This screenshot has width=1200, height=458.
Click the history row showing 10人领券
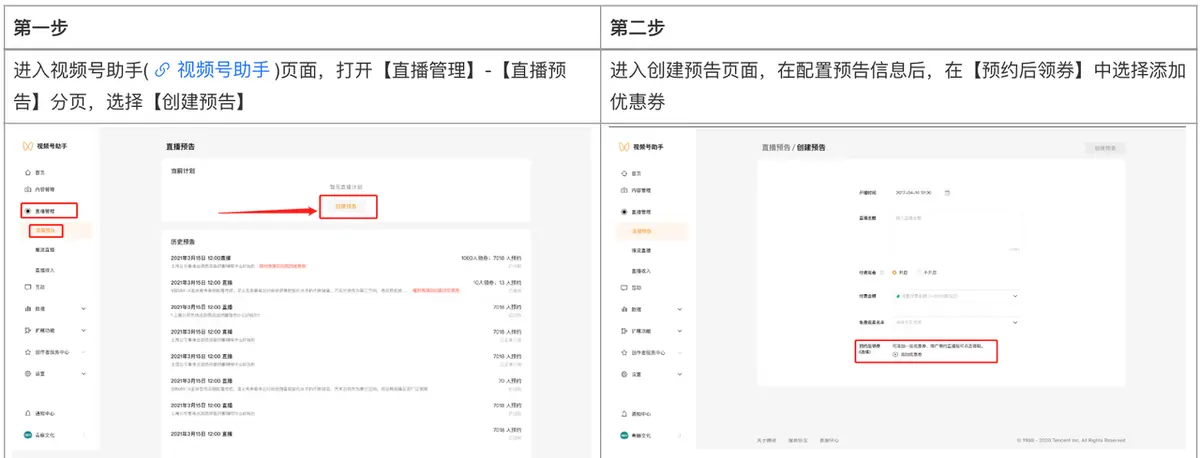click(x=346, y=286)
